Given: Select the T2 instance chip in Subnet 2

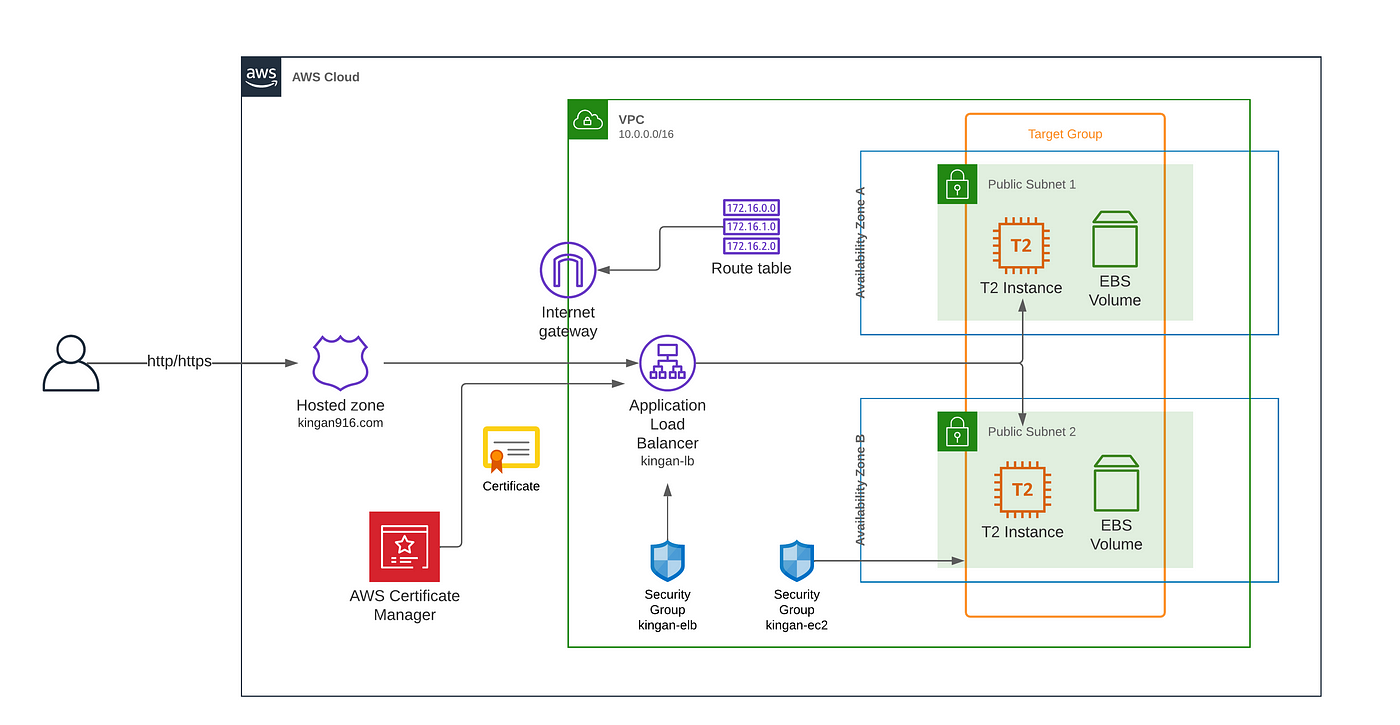Looking at the screenshot, I should 1021,489.
